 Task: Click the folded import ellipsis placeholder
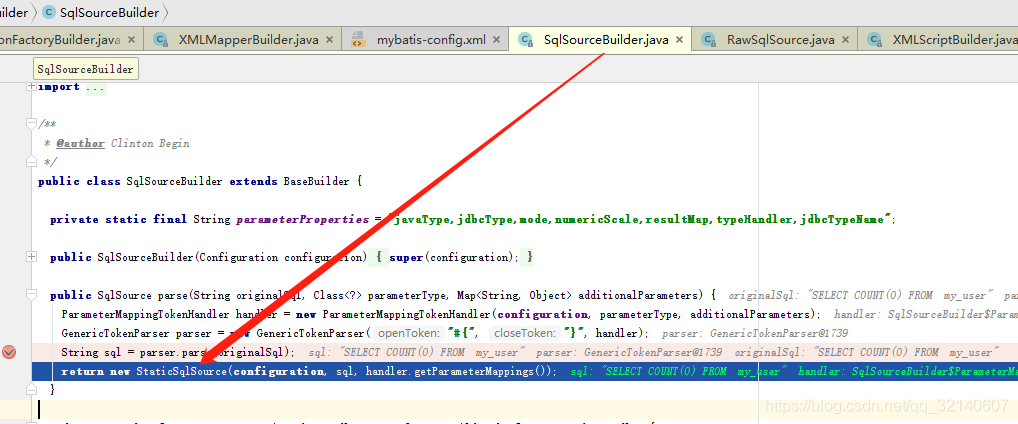tap(96, 87)
